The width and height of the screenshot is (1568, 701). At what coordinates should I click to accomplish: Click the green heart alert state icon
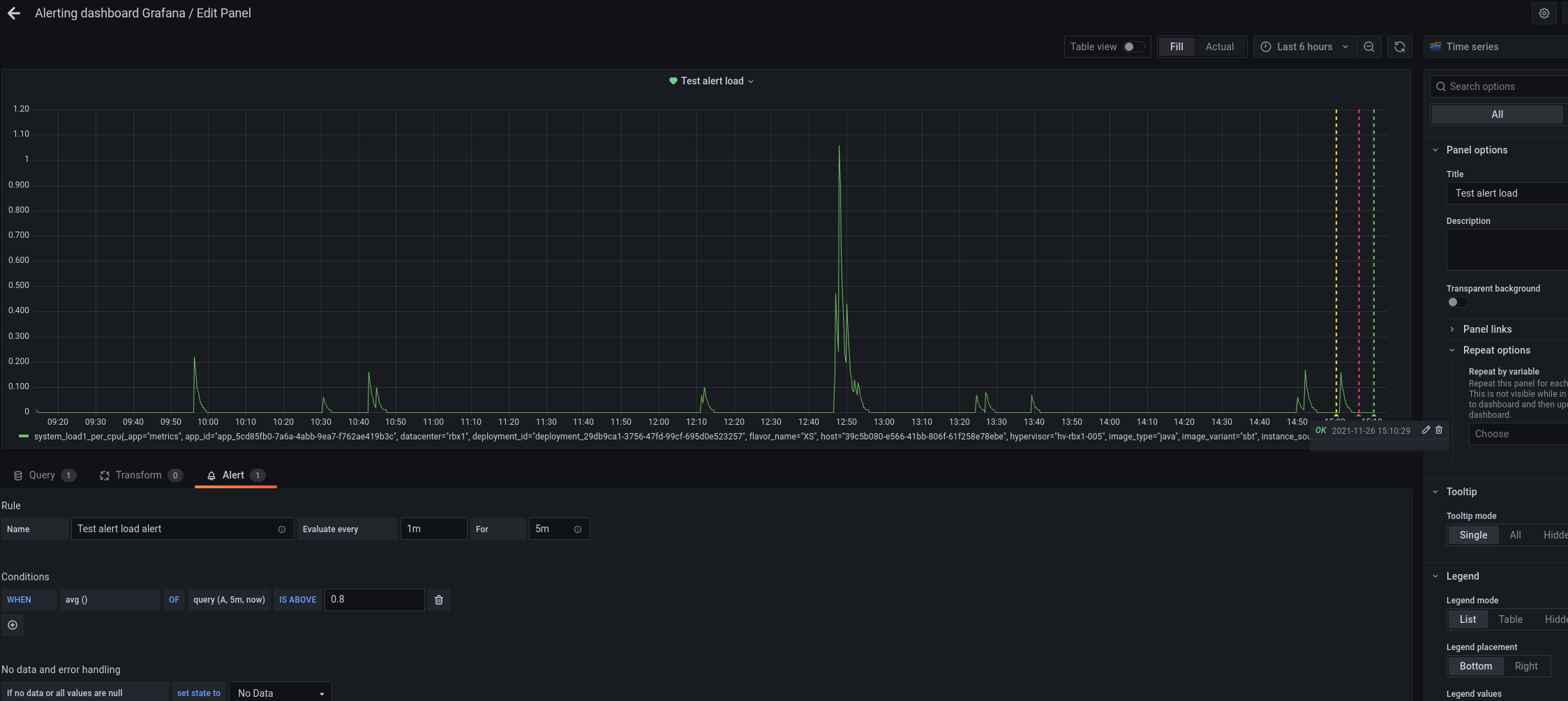click(673, 81)
